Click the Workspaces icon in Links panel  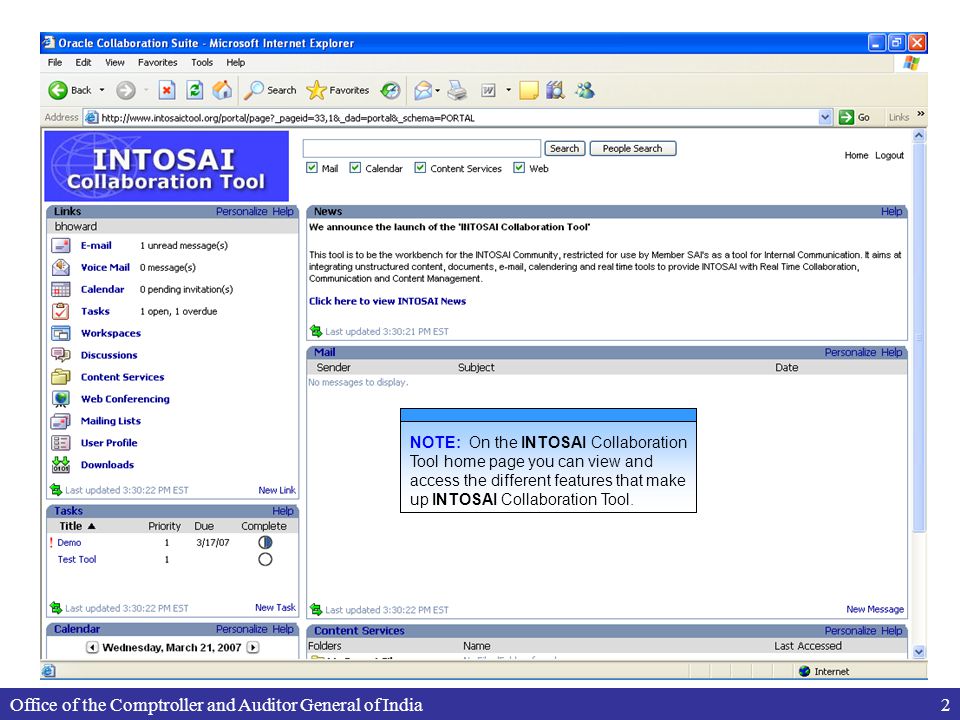tap(61, 333)
